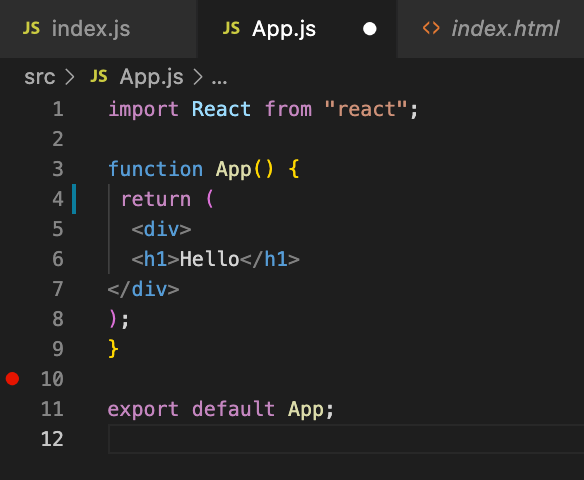Click the unsaved dot on App.js tab
This screenshot has width=584, height=480.
point(369,29)
